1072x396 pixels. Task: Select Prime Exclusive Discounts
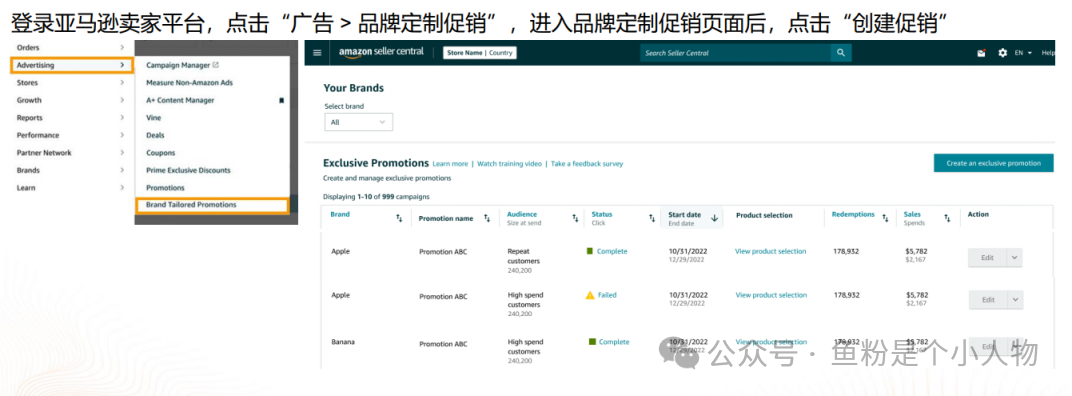point(188,170)
